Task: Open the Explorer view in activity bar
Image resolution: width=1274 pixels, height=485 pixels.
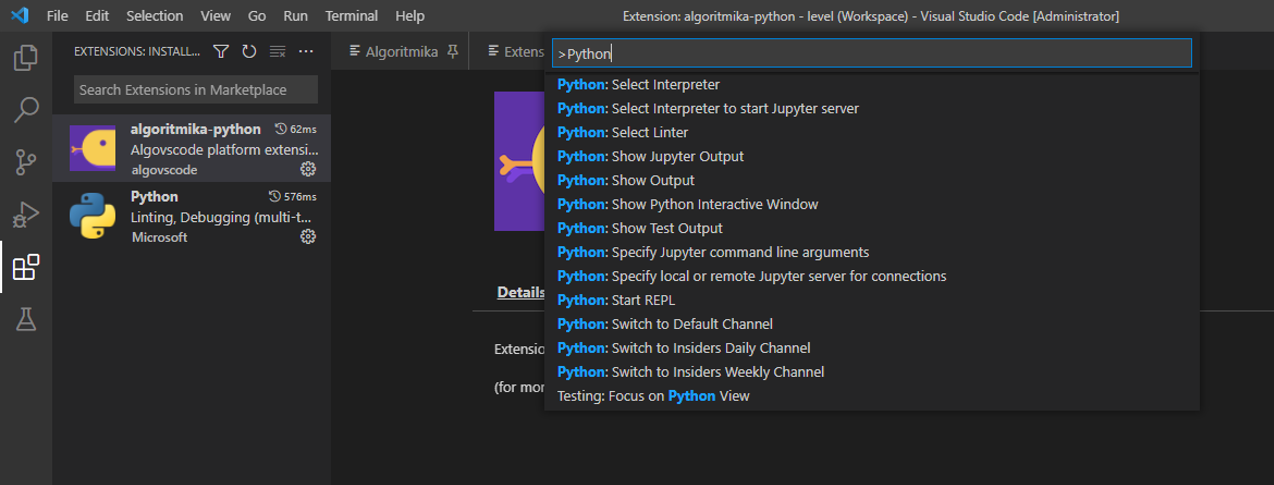Action: point(26,57)
